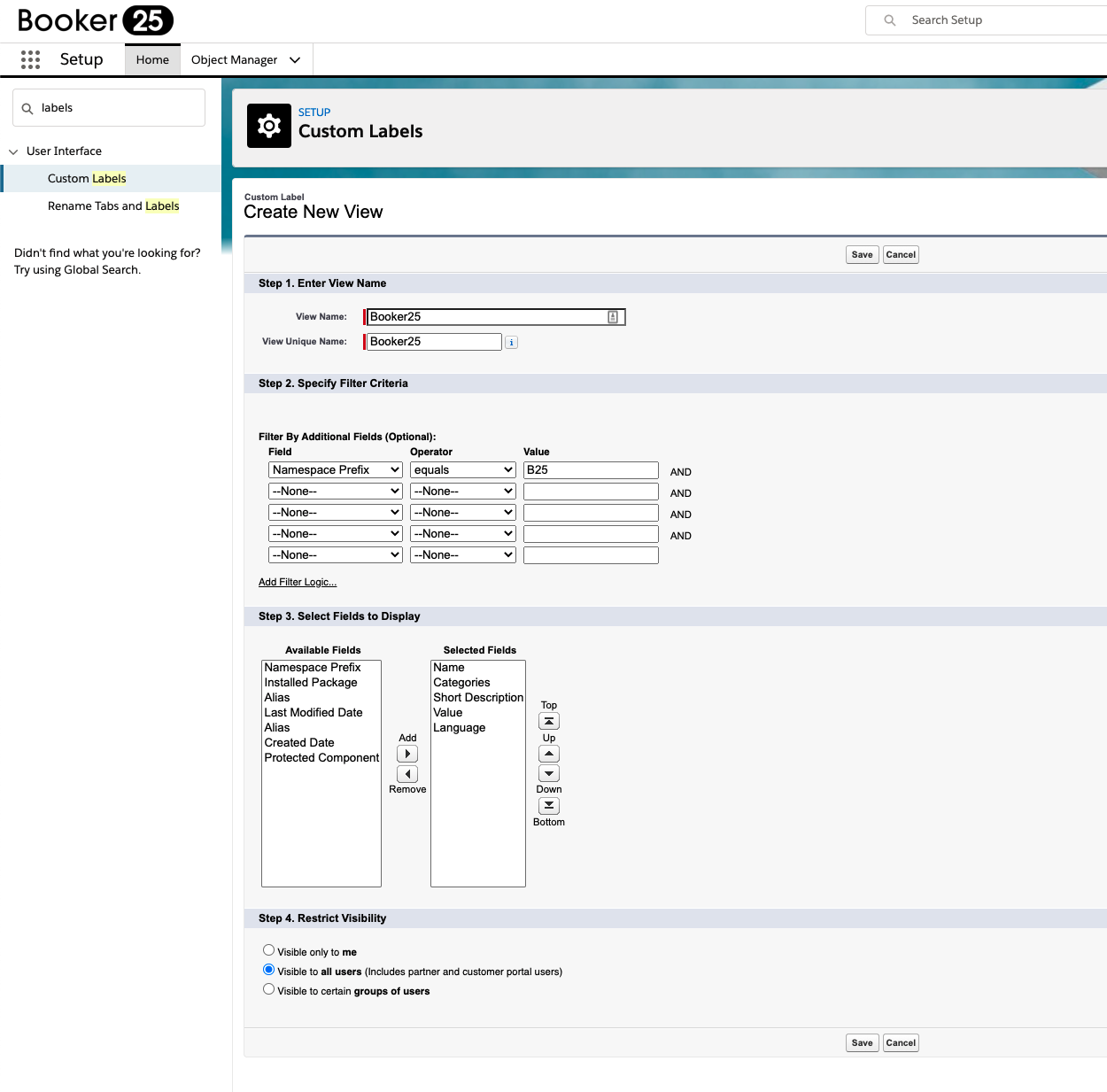Click the View Unique Name info icon
Image resolution: width=1107 pixels, height=1092 pixels.
[511, 343]
